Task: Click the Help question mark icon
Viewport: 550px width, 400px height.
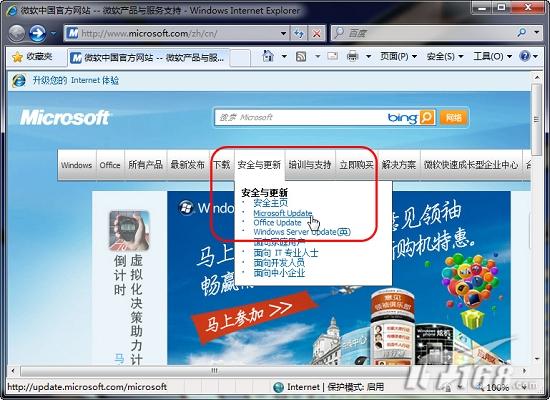Action: pyautogui.click(x=524, y=56)
